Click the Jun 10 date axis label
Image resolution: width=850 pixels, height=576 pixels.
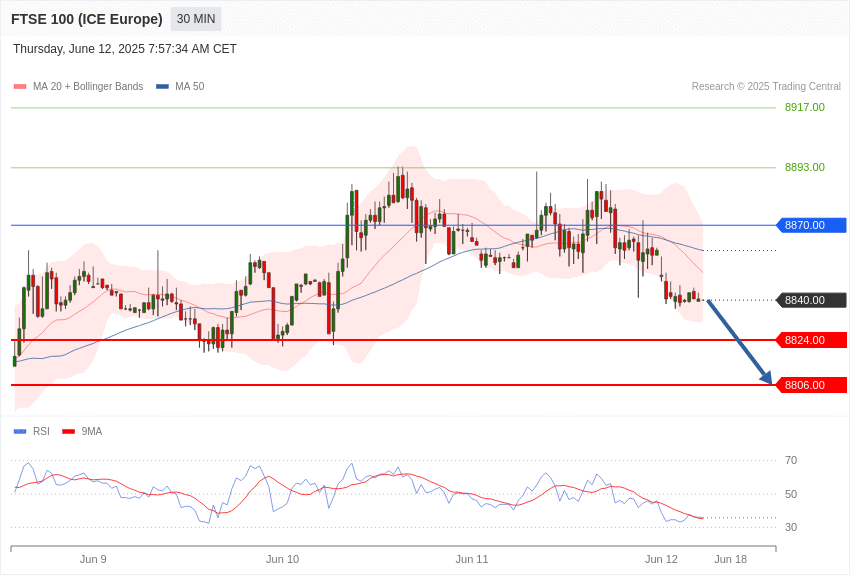click(x=282, y=559)
